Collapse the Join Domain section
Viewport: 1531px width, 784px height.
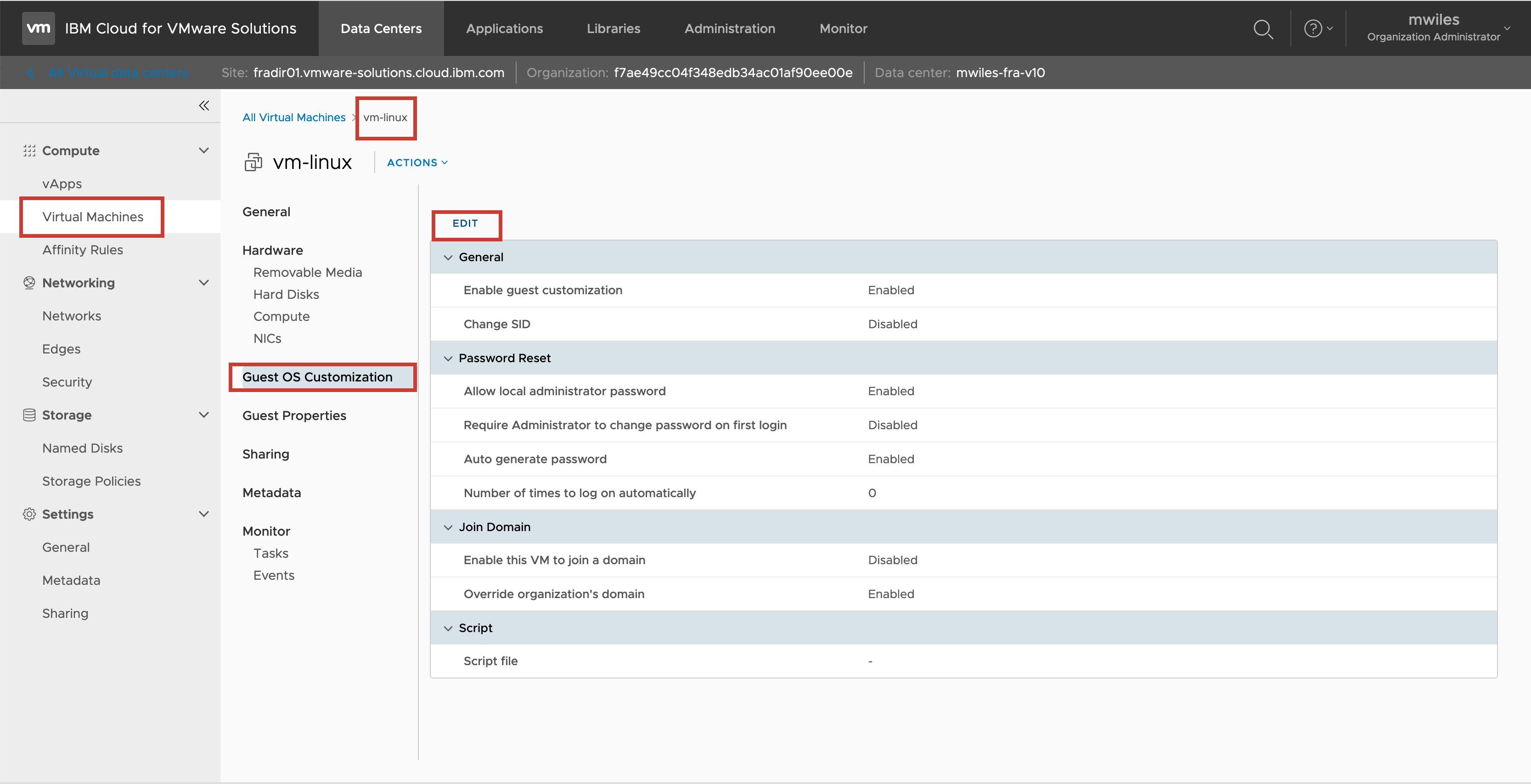point(448,527)
